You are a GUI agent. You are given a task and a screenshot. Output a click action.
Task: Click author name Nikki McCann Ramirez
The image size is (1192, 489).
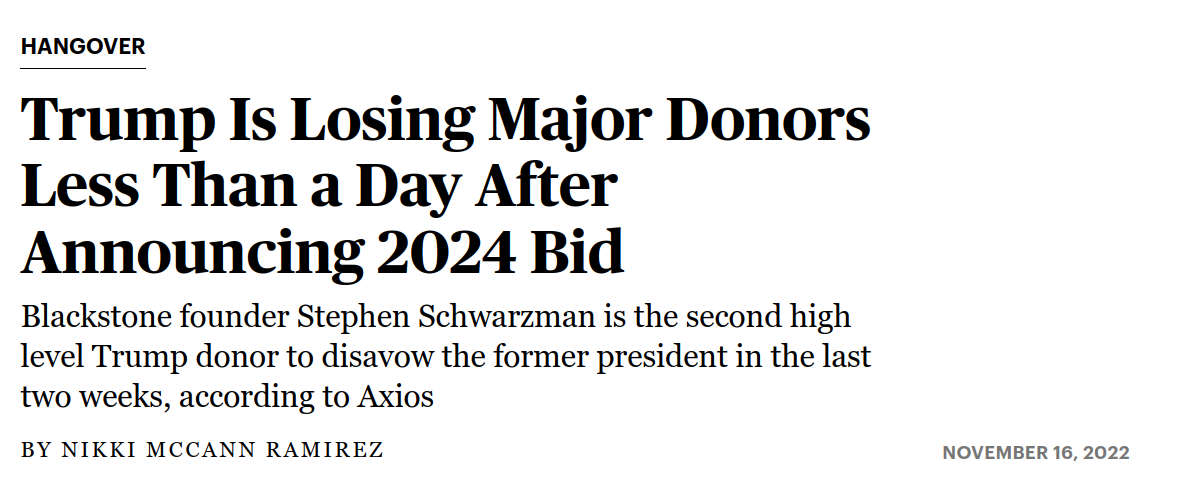click(x=223, y=449)
